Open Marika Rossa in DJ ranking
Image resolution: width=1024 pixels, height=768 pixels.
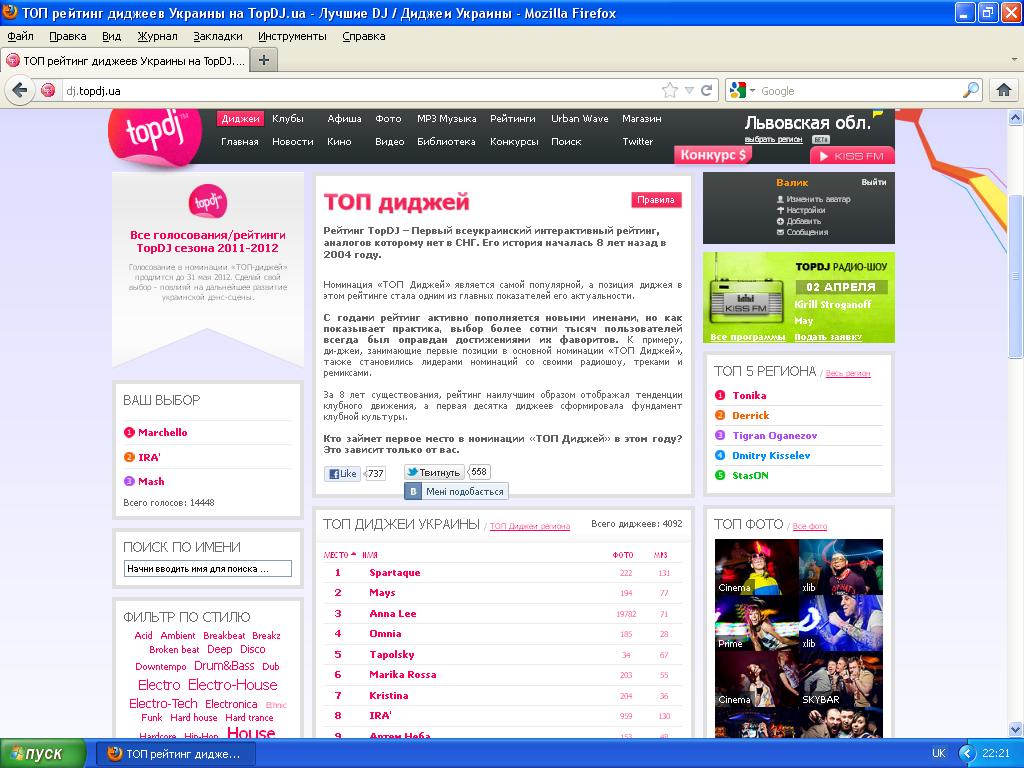tap(402, 675)
